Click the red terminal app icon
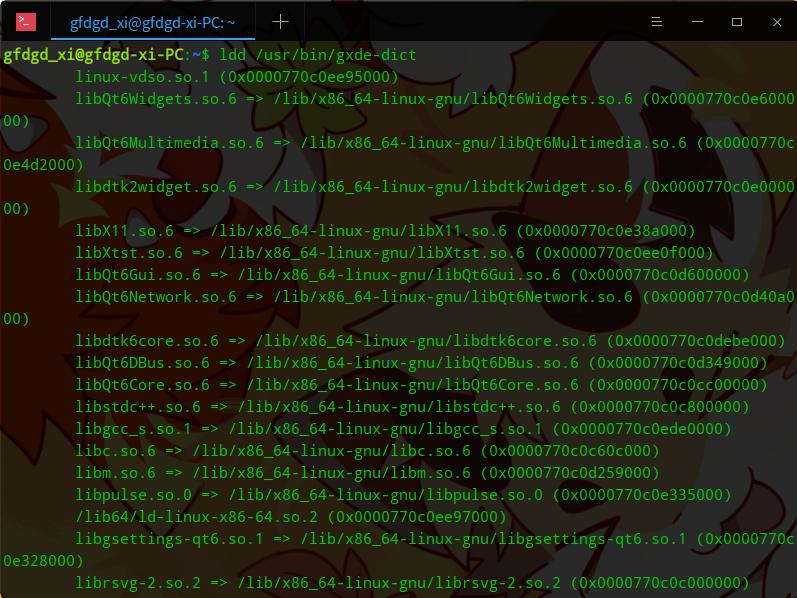The height and width of the screenshot is (598, 797). 25,22
